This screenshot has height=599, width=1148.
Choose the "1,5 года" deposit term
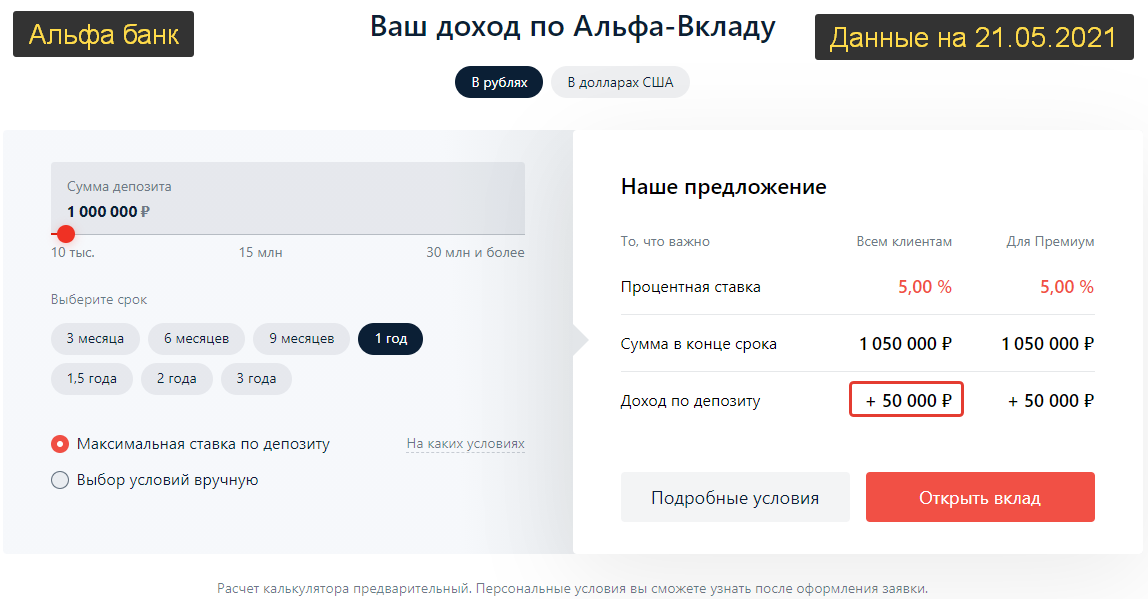tap(91, 379)
